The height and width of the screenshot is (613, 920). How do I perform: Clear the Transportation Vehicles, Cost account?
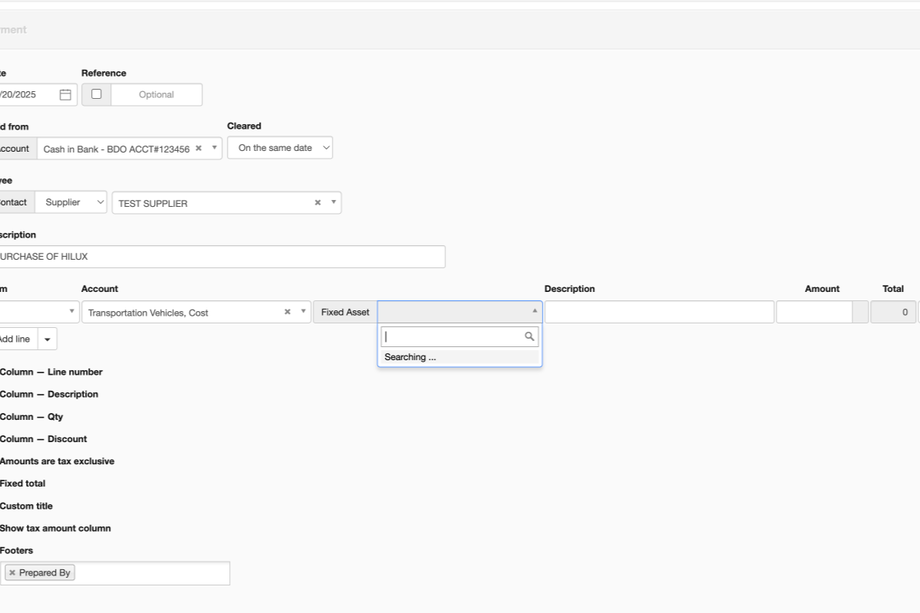[x=287, y=312]
